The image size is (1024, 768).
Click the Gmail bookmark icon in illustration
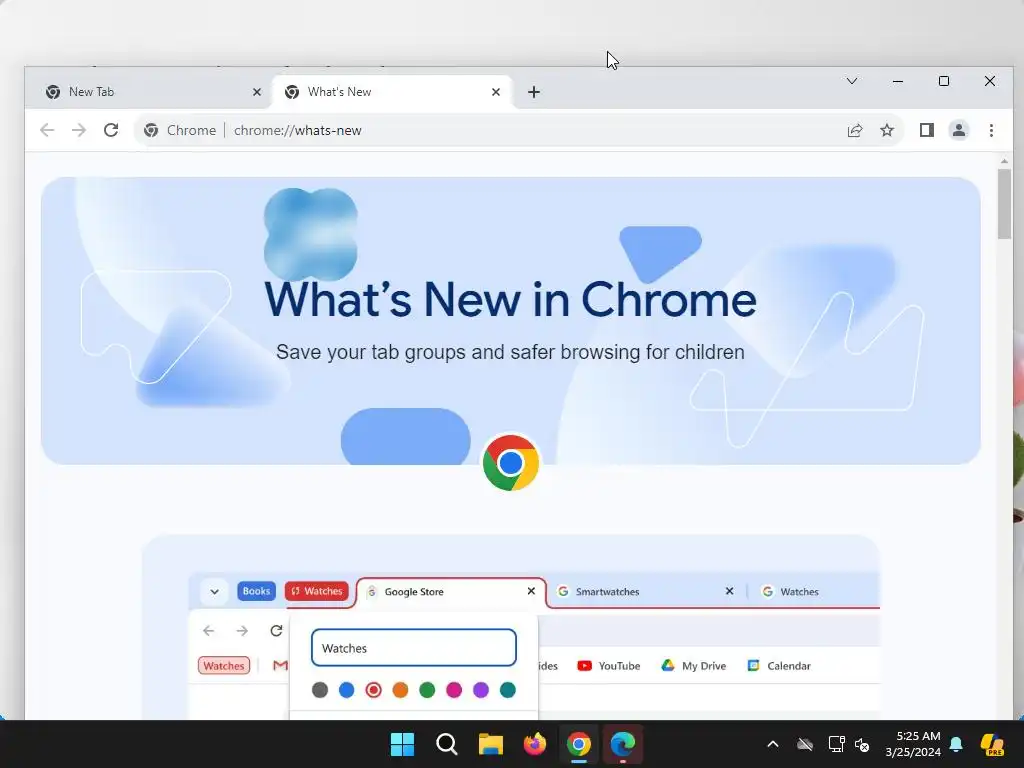click(280, 665)
